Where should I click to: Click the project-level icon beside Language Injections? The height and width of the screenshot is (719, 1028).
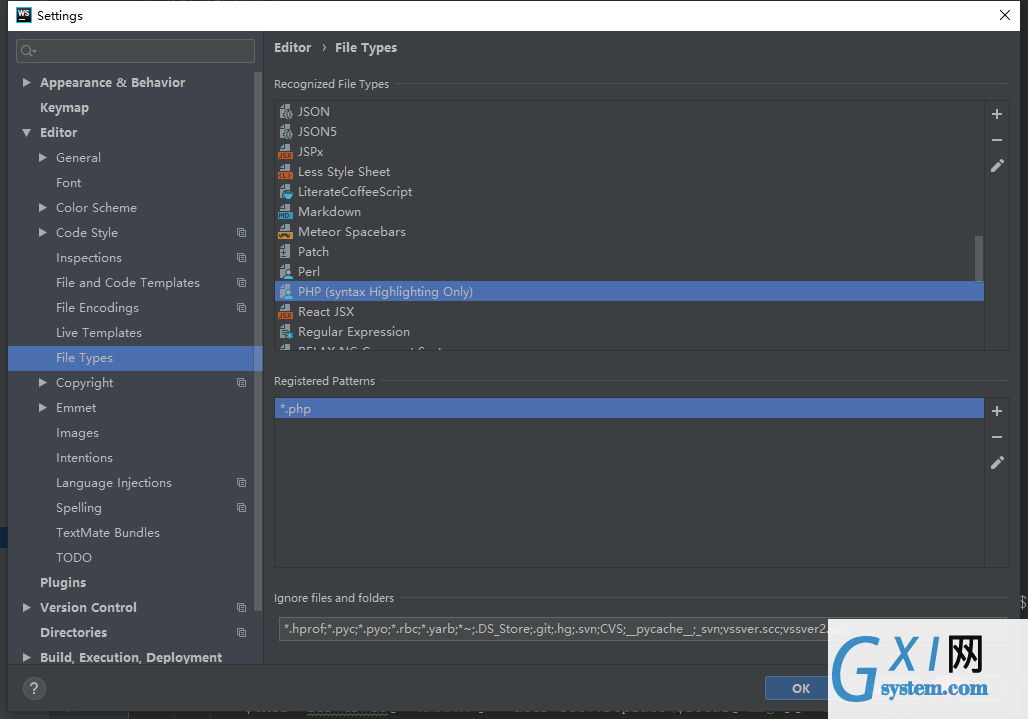[x=241, y=482]
